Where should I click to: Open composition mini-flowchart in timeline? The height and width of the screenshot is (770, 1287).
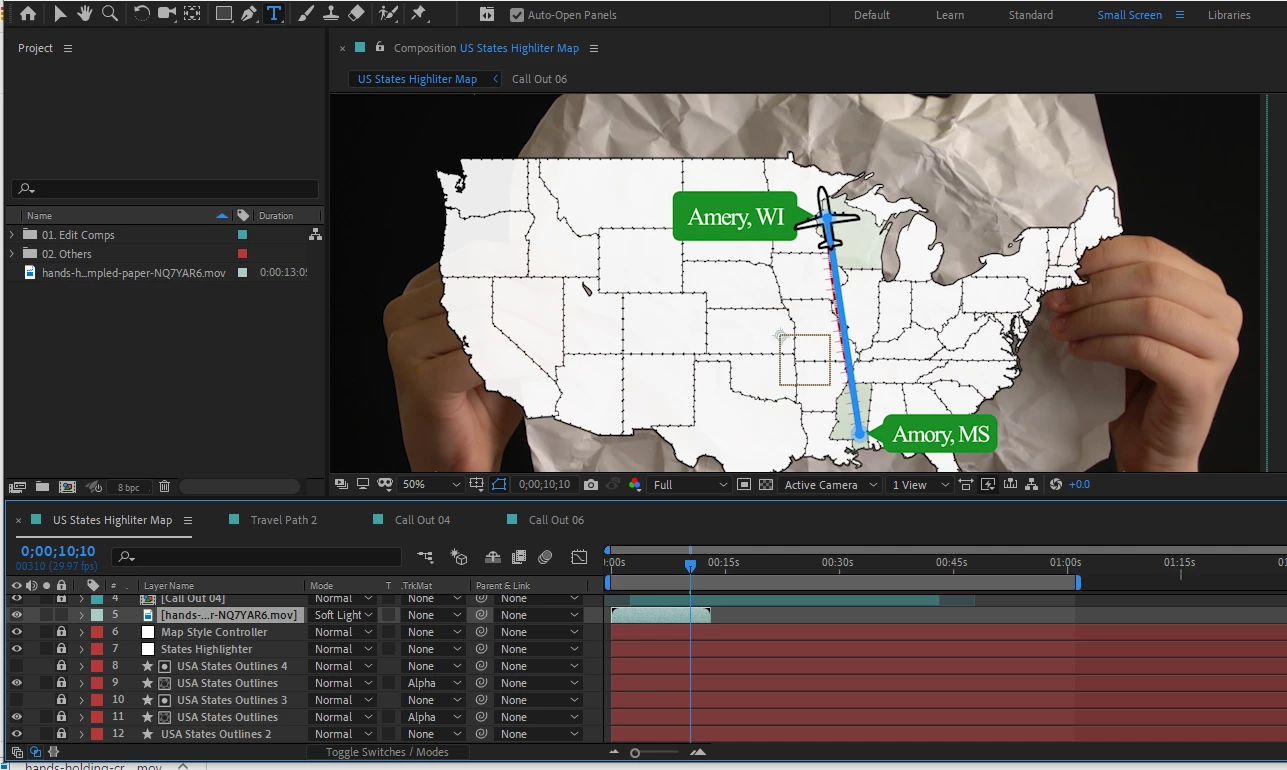[426, 557]
